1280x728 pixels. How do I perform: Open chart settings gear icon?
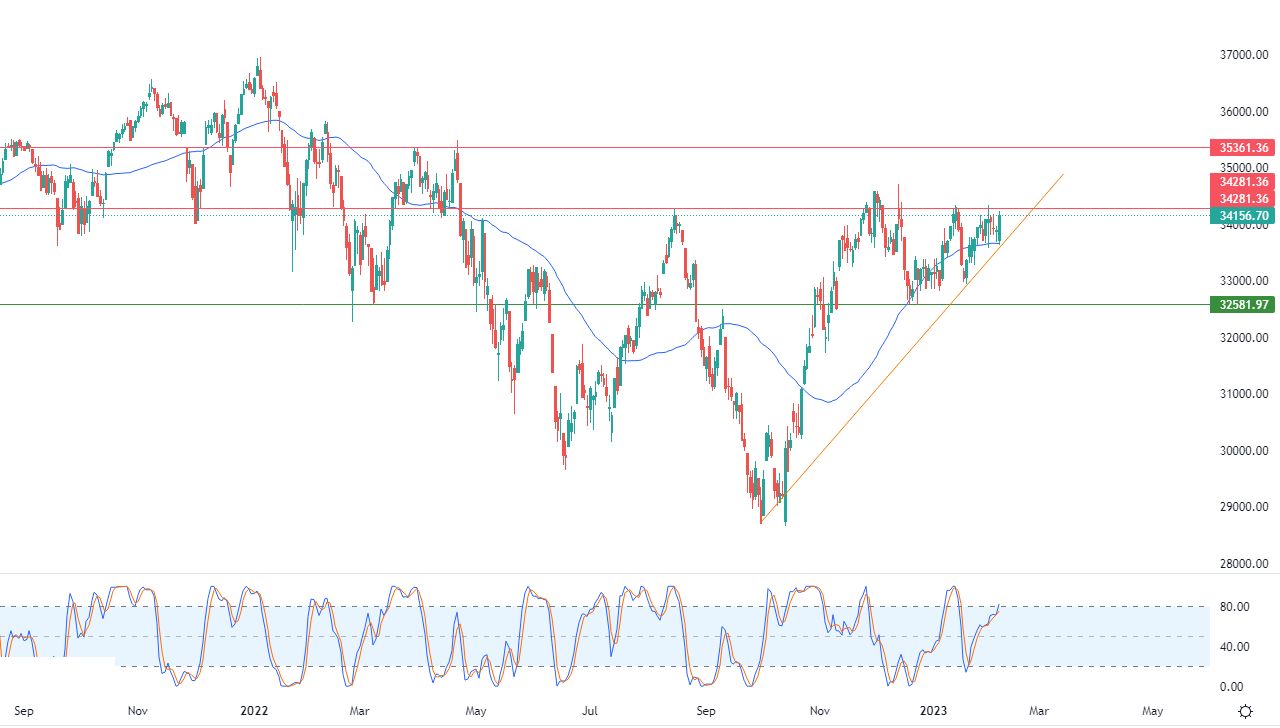1245,711
